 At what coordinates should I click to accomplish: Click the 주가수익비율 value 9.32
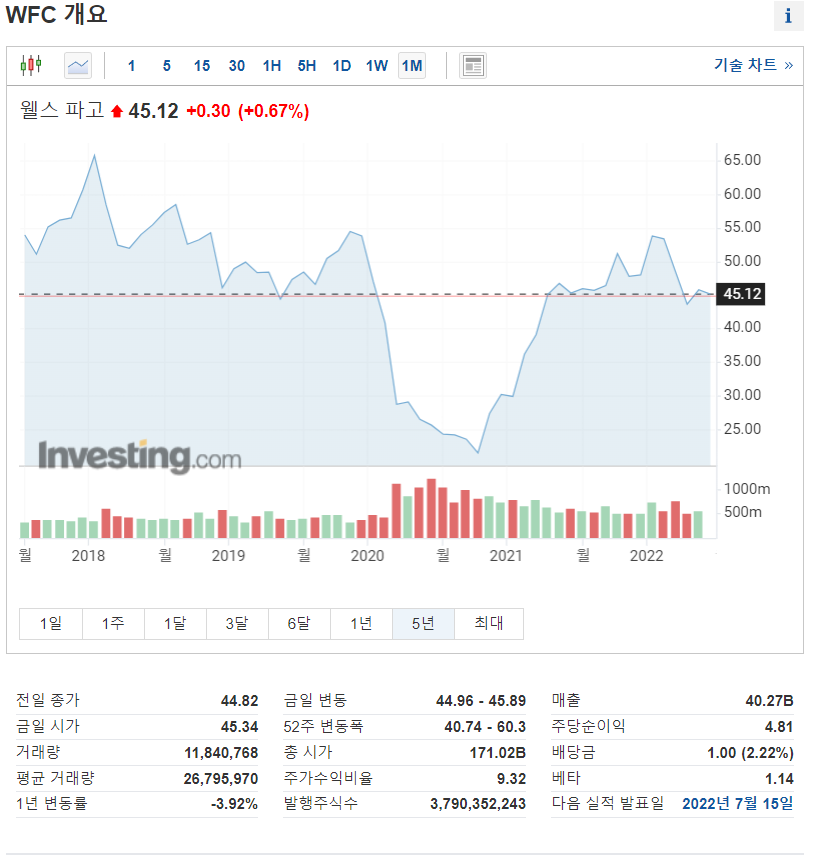pos(511,779)
